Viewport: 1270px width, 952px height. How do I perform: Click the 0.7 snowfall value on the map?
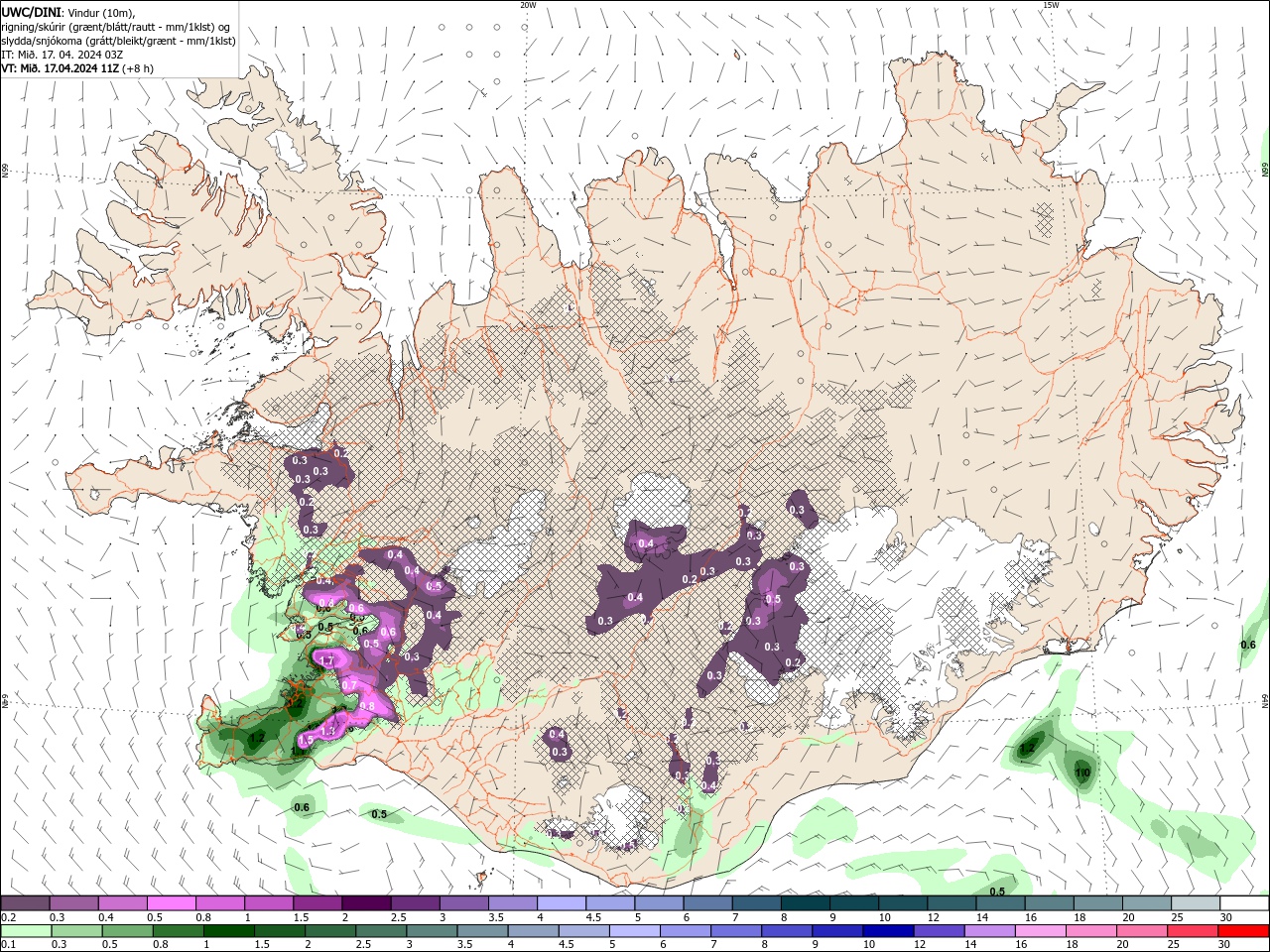click(348, 685)
